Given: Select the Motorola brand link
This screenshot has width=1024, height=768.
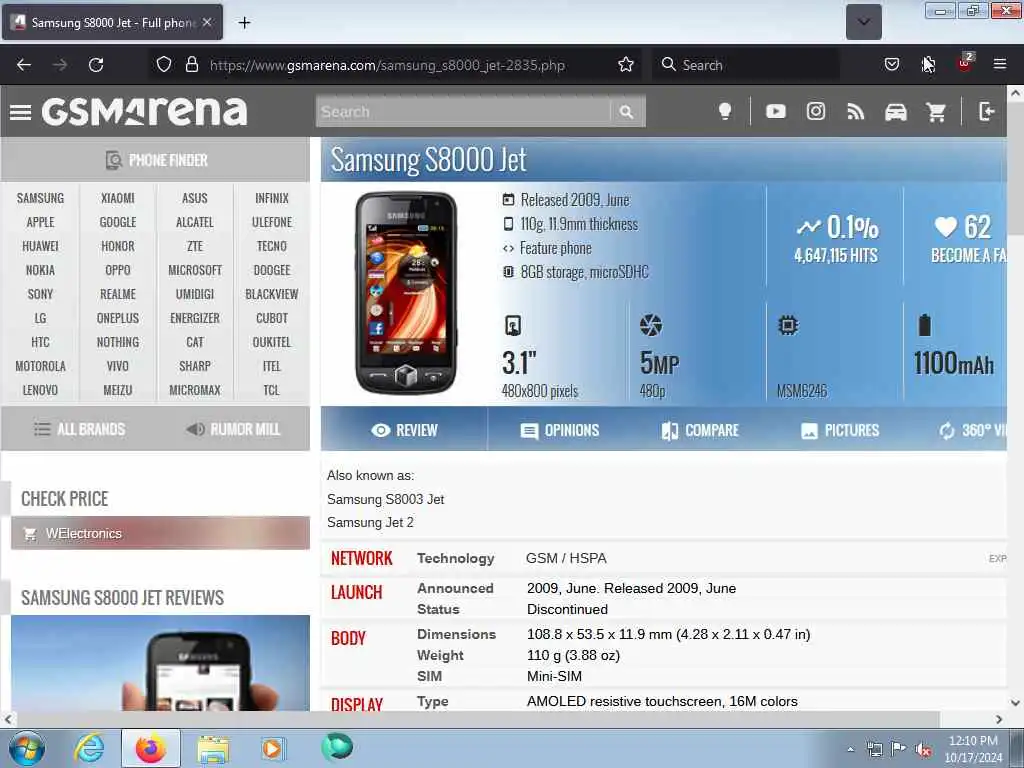Looking at the screenshot, I should pos(40,366).
